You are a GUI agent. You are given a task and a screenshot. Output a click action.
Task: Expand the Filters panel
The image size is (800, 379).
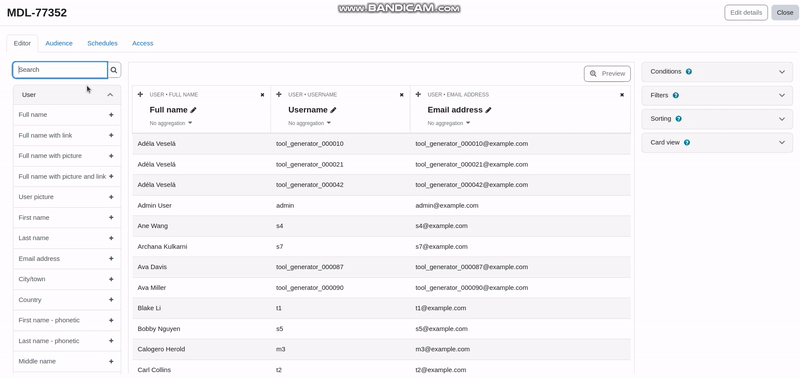717,95
